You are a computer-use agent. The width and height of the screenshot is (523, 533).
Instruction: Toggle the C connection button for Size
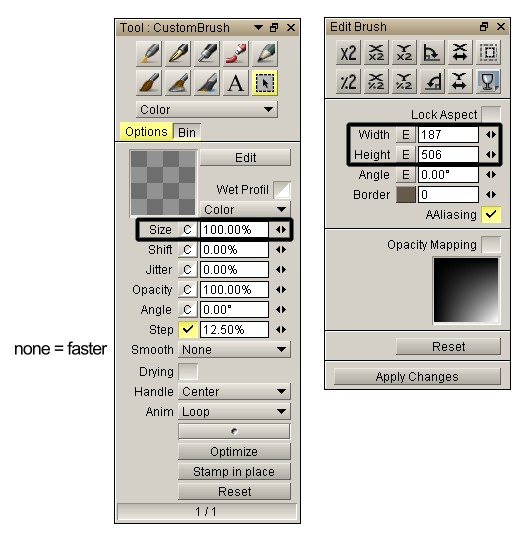pyautogui.click(x=188, y=229)
